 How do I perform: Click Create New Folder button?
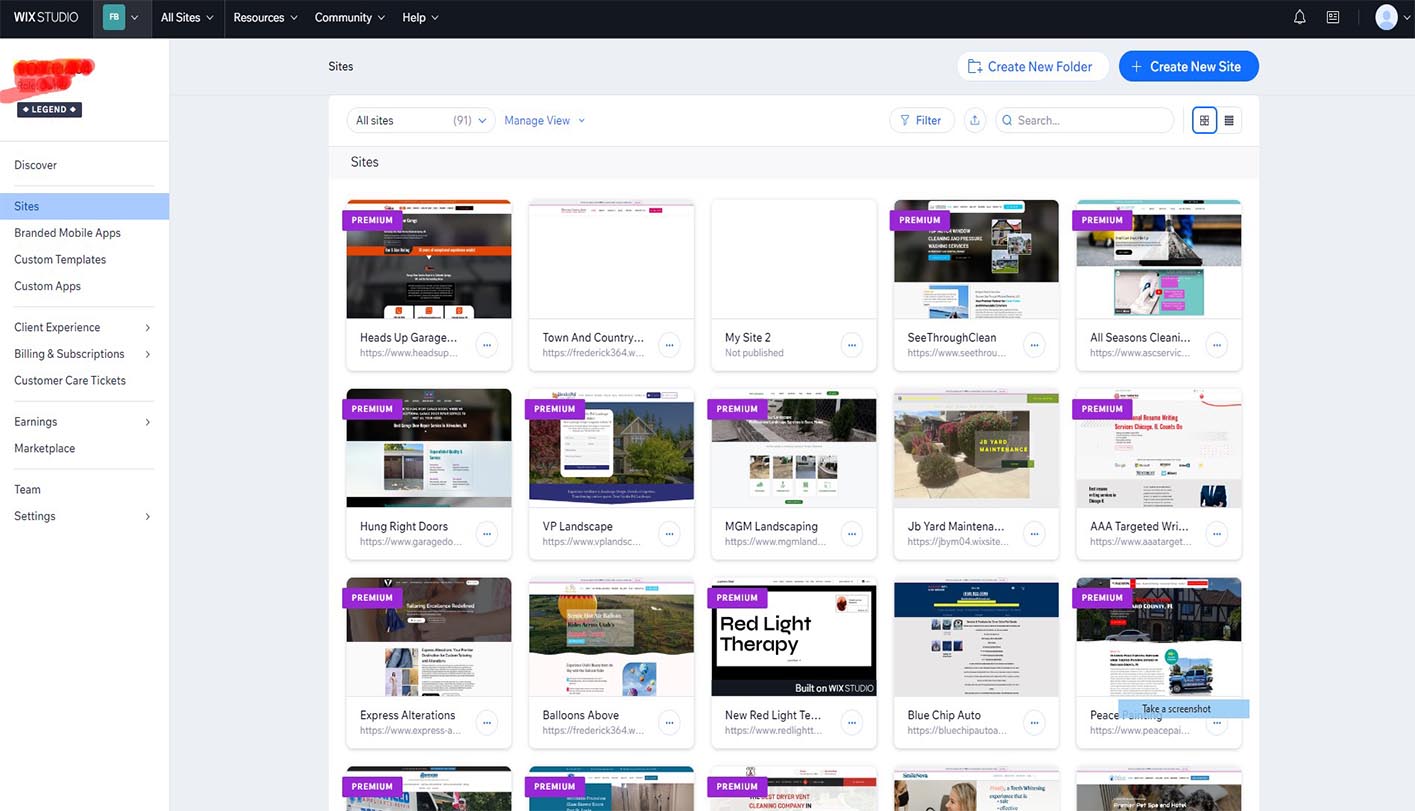click(x=1033, y=66)
